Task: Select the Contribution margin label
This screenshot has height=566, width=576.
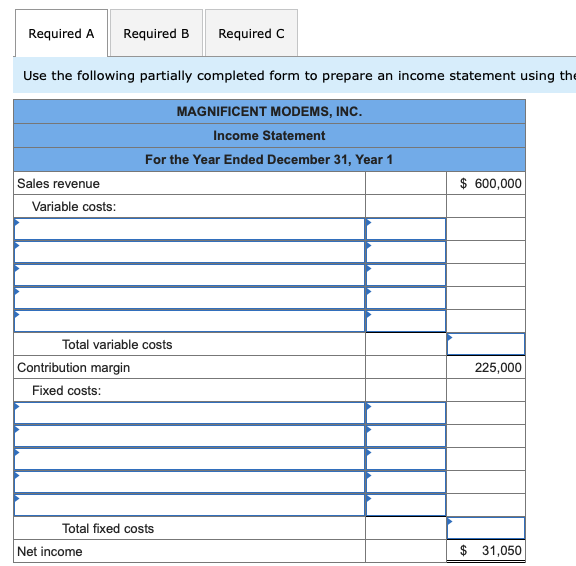Action: (73, 368)
